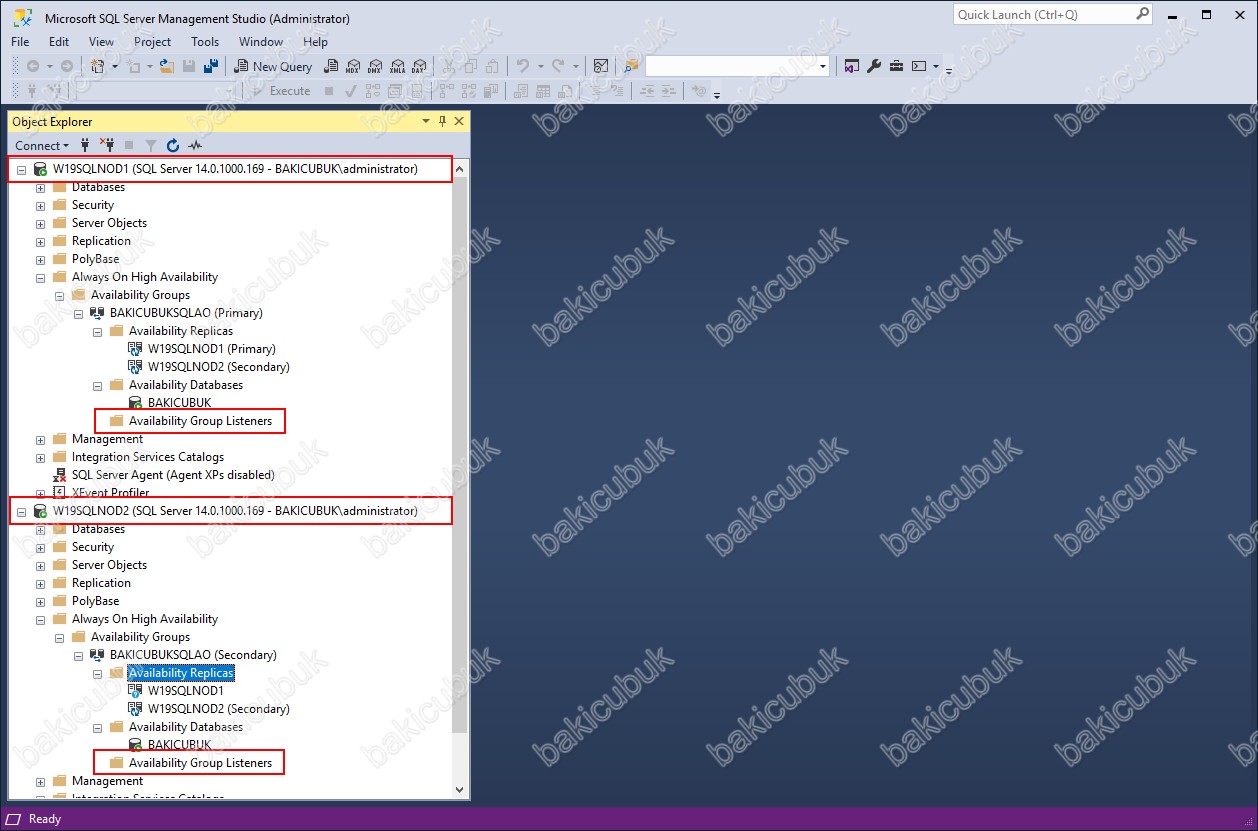This screenshot has width=1258, height=831.
Task: Open the Toolbox briefcase icon
Action: 896,66
